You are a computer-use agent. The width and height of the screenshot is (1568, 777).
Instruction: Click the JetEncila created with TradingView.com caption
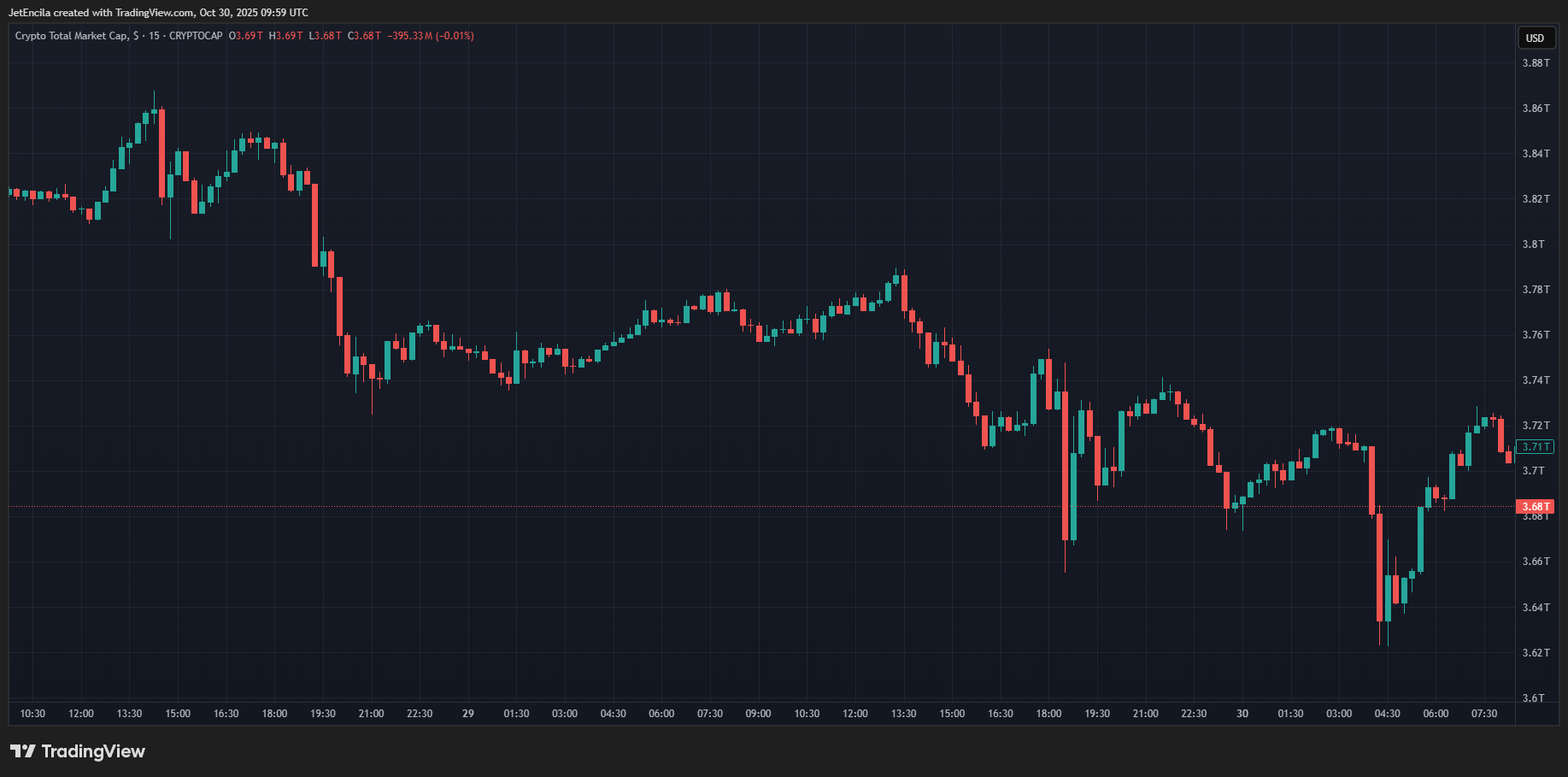coord(158,13)
